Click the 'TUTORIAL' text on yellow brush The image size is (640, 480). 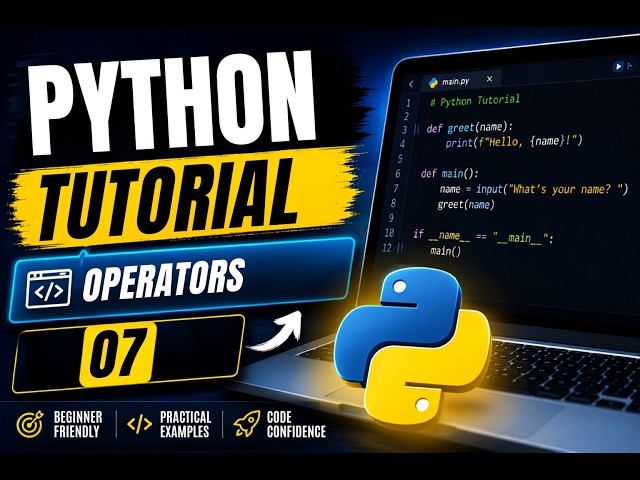[169, 200]
